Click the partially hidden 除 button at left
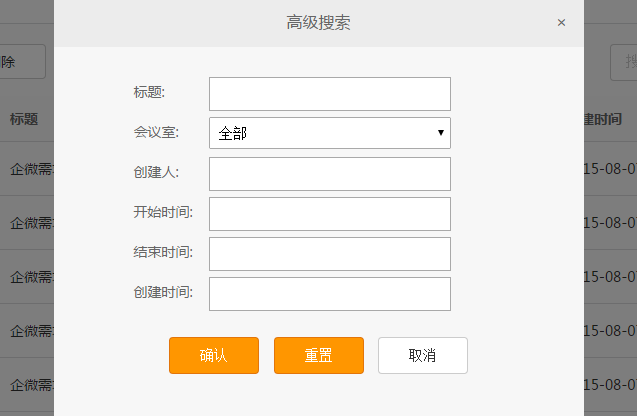This screenshot has width=637, height=416. coord(23,62)
